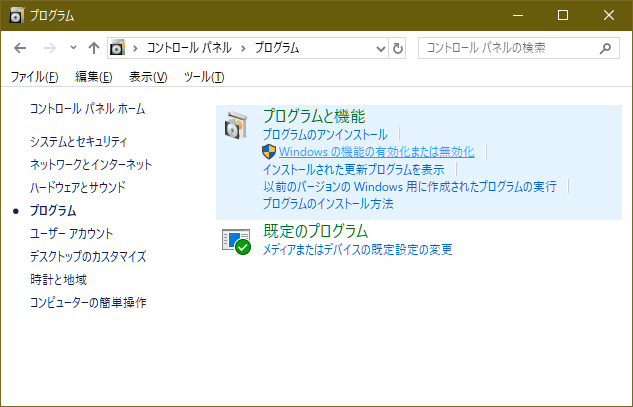Open デスクトップのカスタマイズ in sidebar
Image resolution: width=633 pixels, height=407 pixels.
coord(88,256)
